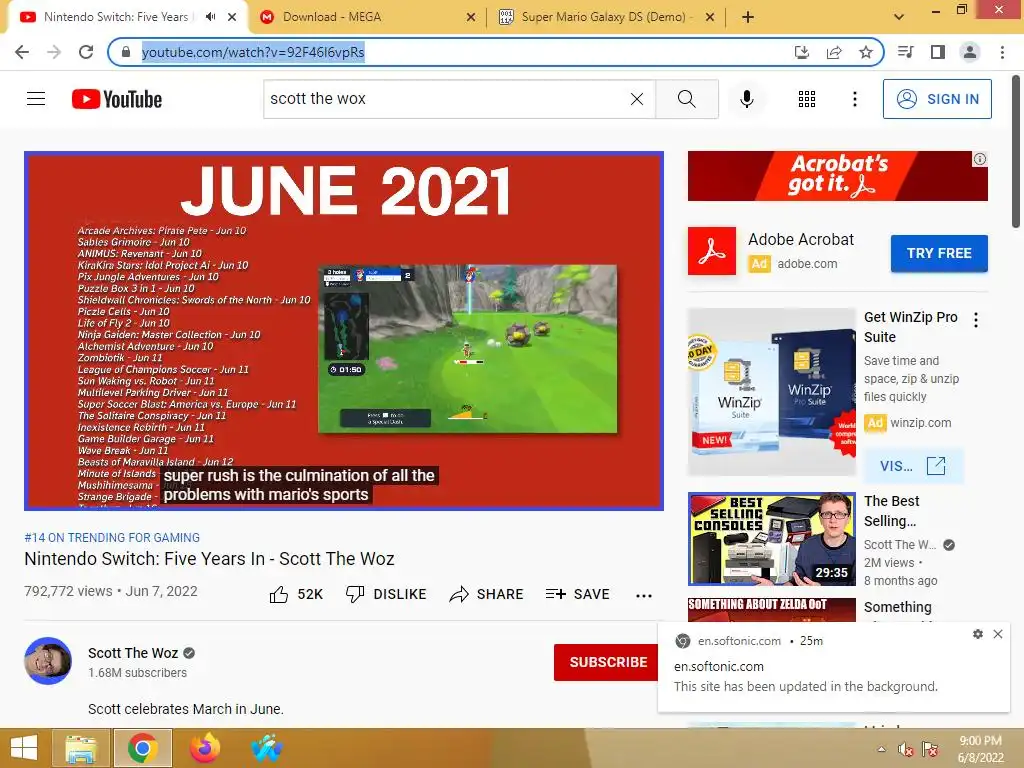Switch to Download - MEGA tab
The width and height of the screenshot is (1024, 768).
[368, 17]
